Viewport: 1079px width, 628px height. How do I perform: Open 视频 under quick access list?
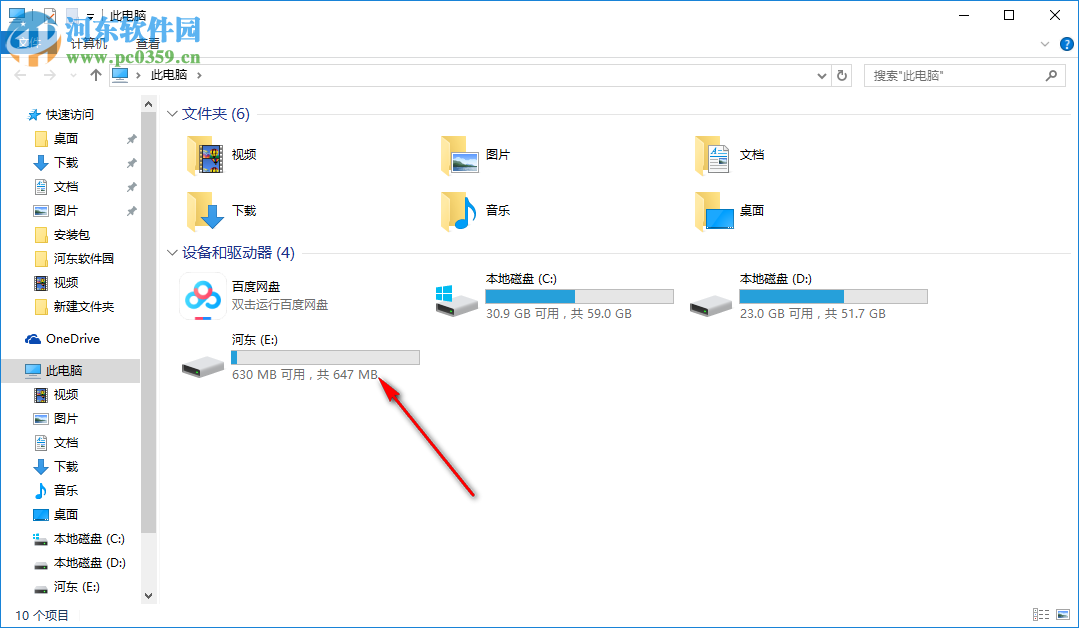pos(65,283)
